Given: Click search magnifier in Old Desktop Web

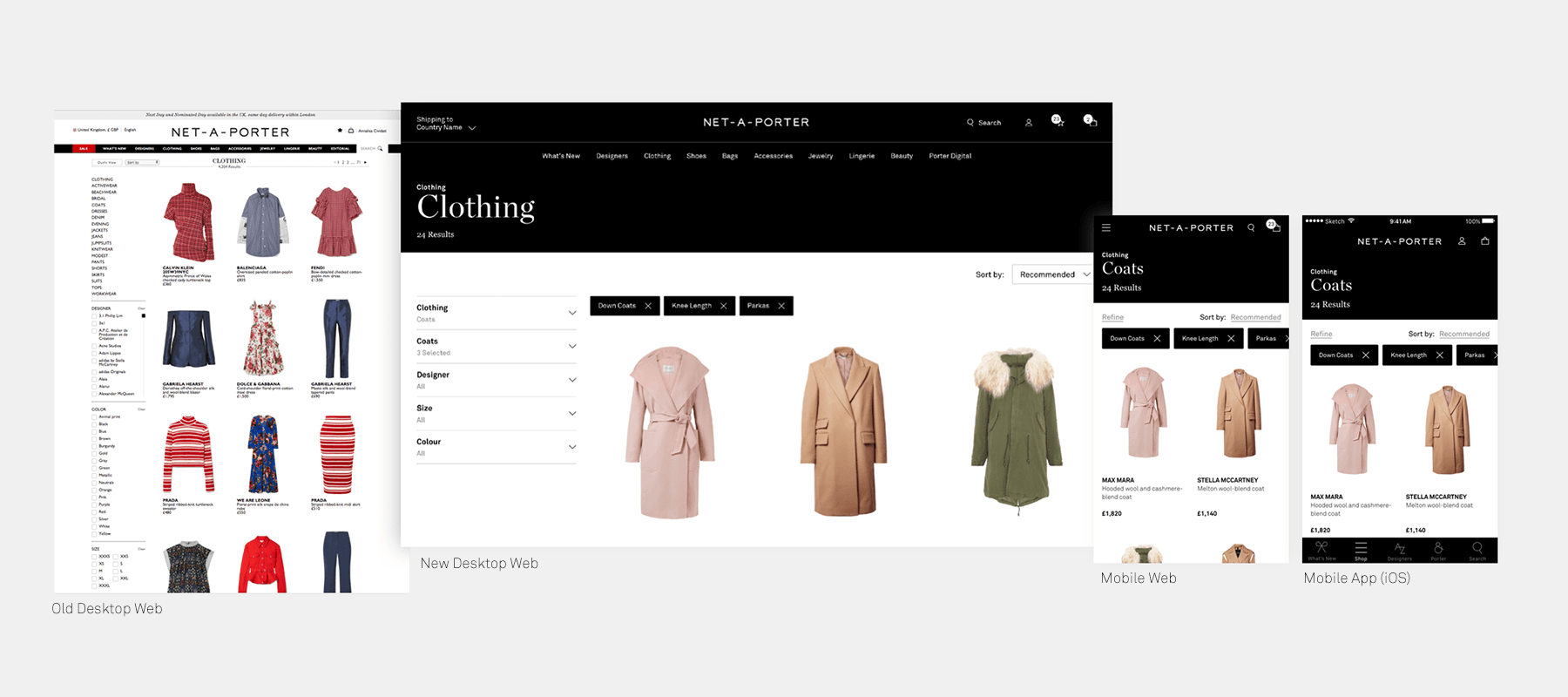Looking at the screenshot, I should [x=380, y=148].
